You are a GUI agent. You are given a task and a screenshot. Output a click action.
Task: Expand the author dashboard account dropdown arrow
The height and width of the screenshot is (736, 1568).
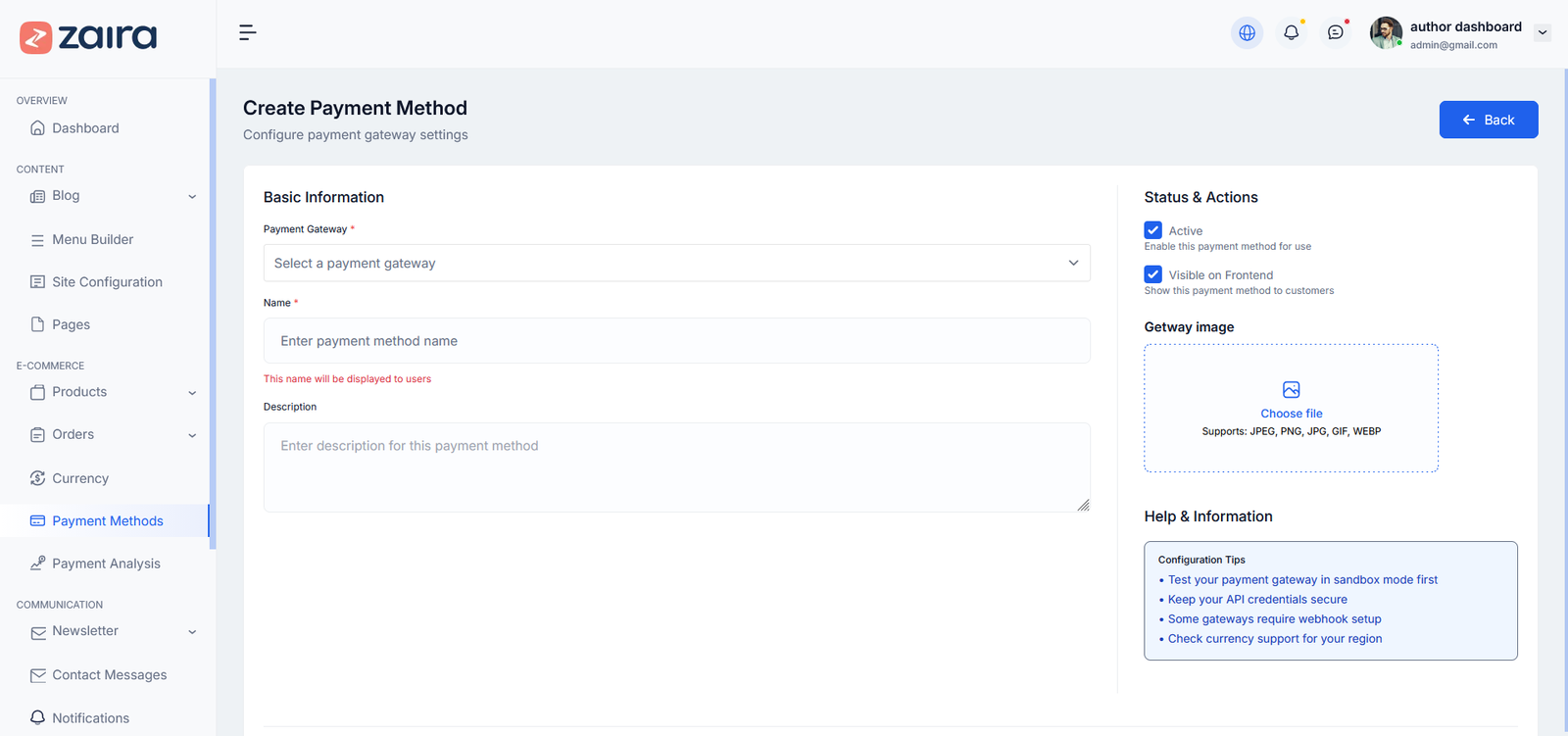tap(1543, 32)
